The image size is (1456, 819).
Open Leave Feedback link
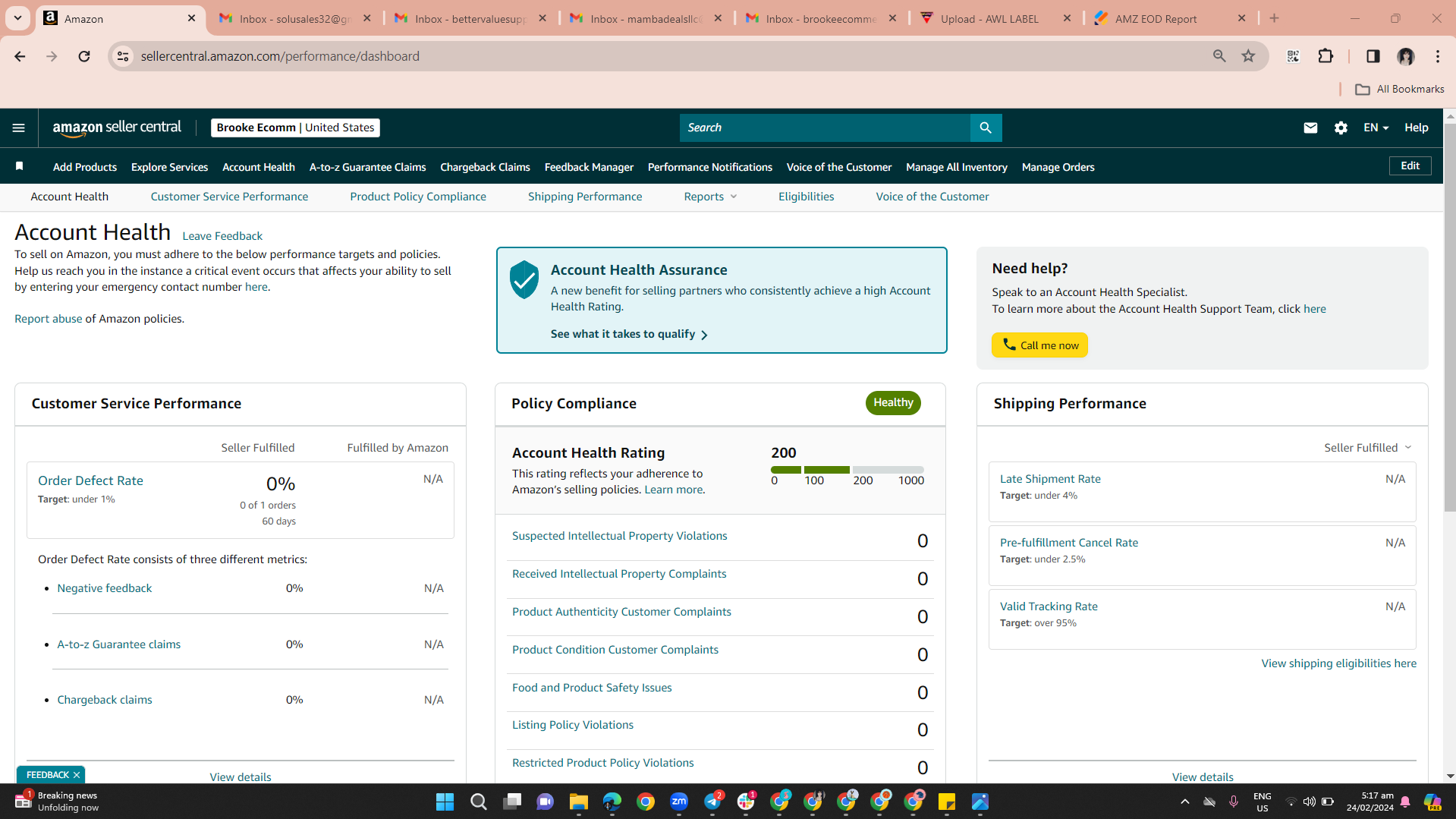point(222,236)
